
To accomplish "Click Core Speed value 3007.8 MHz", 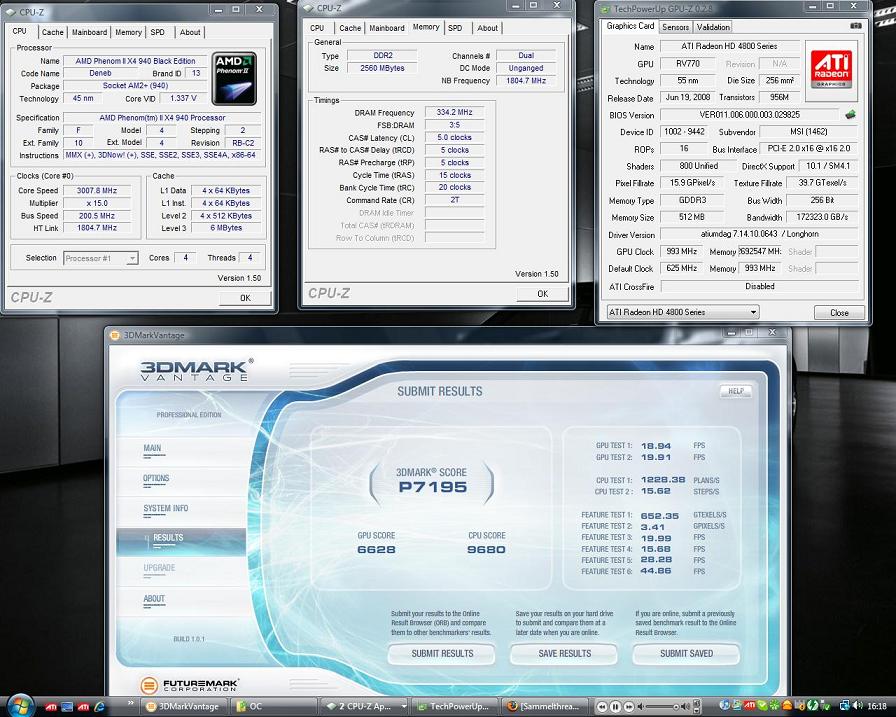I will pos(97,191).
